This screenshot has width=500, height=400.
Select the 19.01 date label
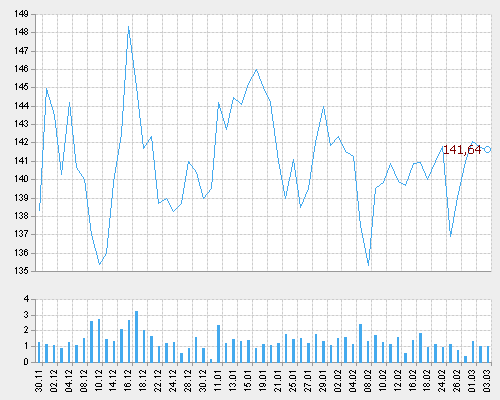(263, 381)
